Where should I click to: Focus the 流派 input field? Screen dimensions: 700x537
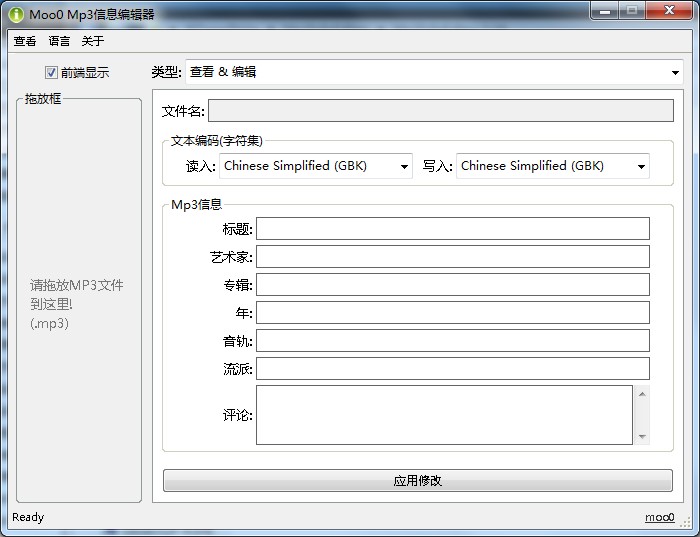tap(453, 369)
